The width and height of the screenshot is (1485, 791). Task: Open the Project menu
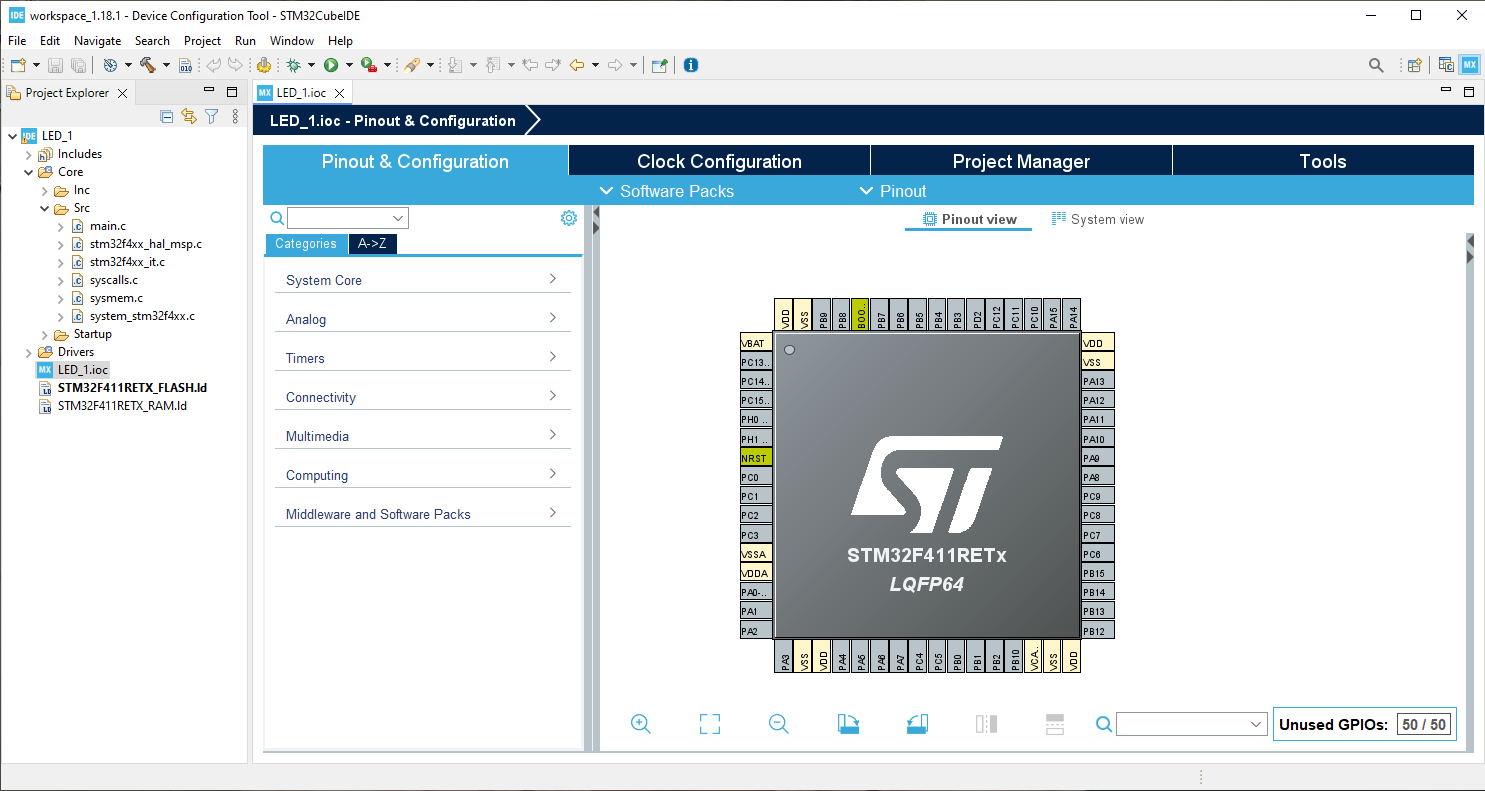[x=202, y=41]
